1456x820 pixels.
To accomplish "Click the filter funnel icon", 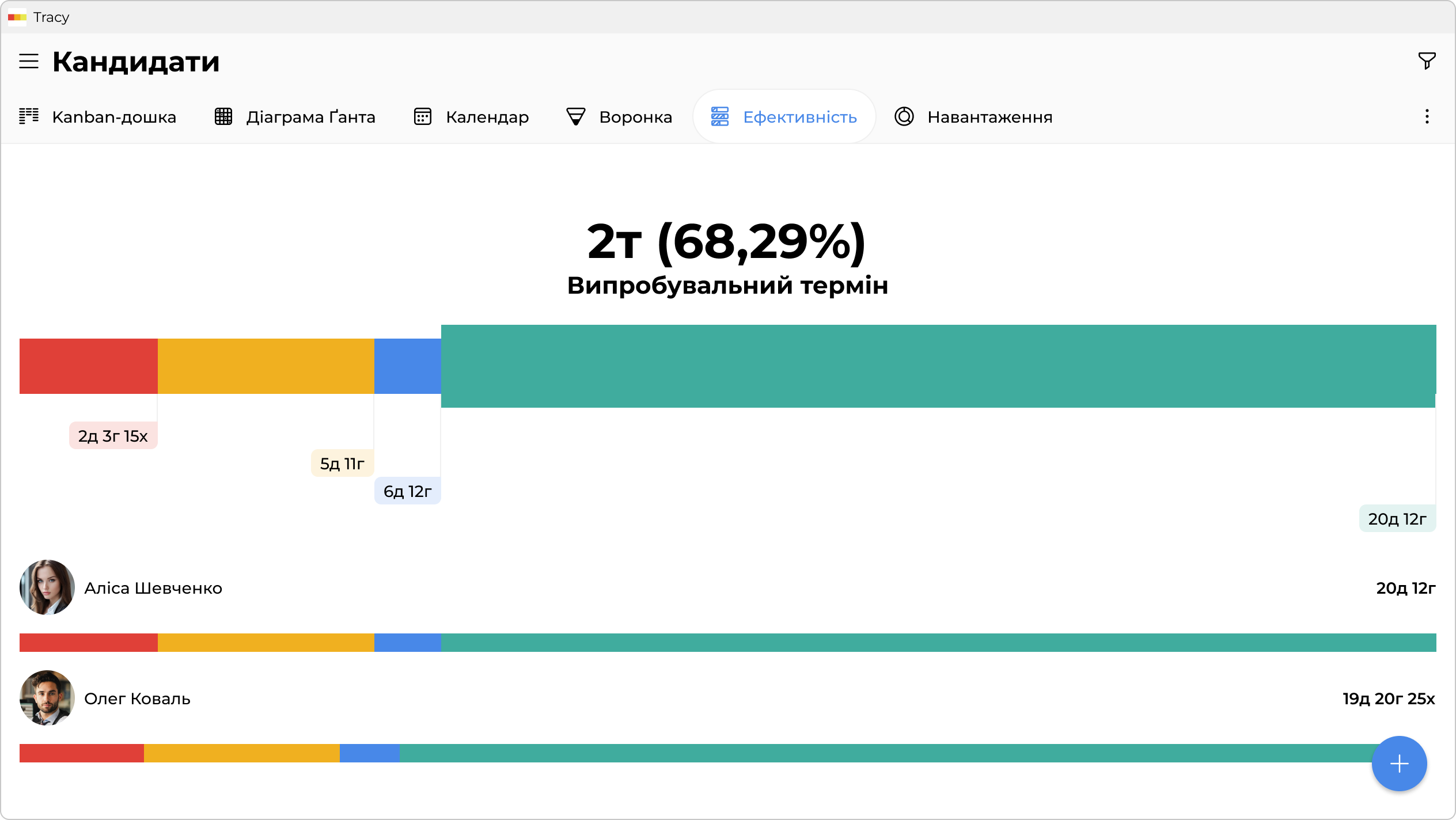I will coord(1426,60).
